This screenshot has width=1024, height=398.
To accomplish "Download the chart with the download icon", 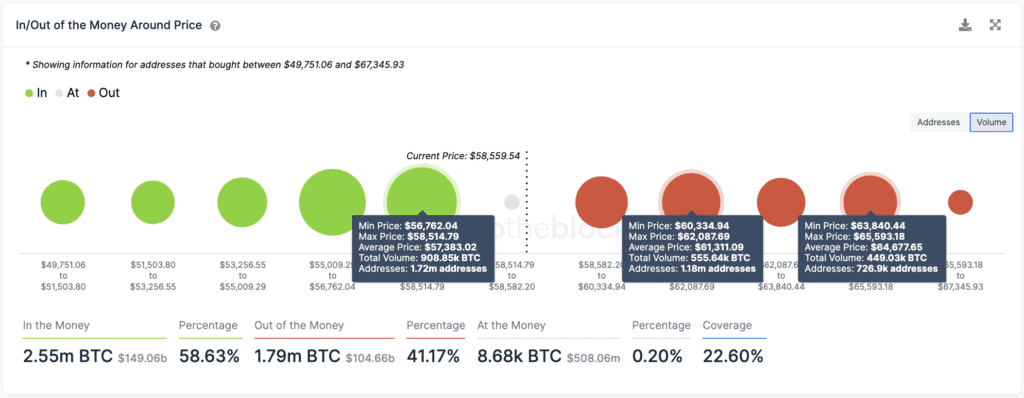I will click(x=965, y=25).
